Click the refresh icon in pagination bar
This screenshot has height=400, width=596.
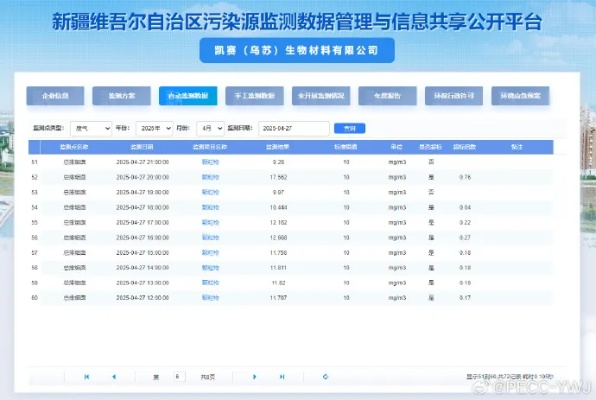click(325, 377)
